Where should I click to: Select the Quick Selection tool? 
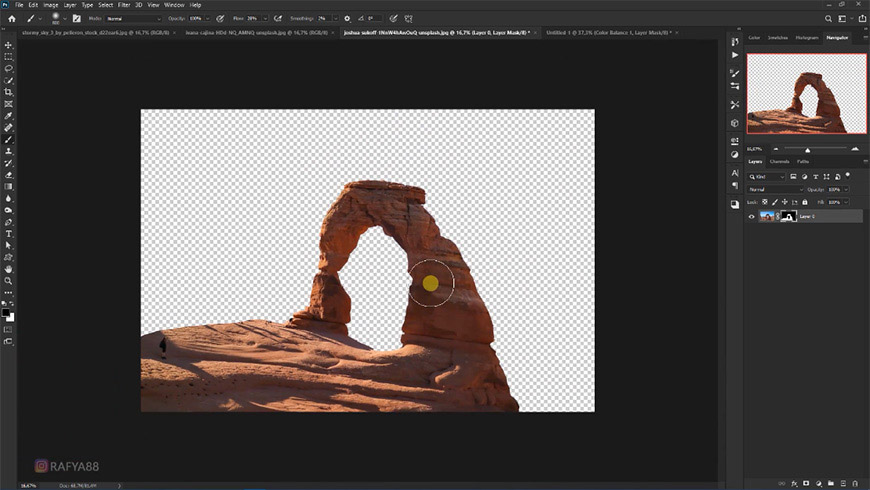click(x=8, y=80)
